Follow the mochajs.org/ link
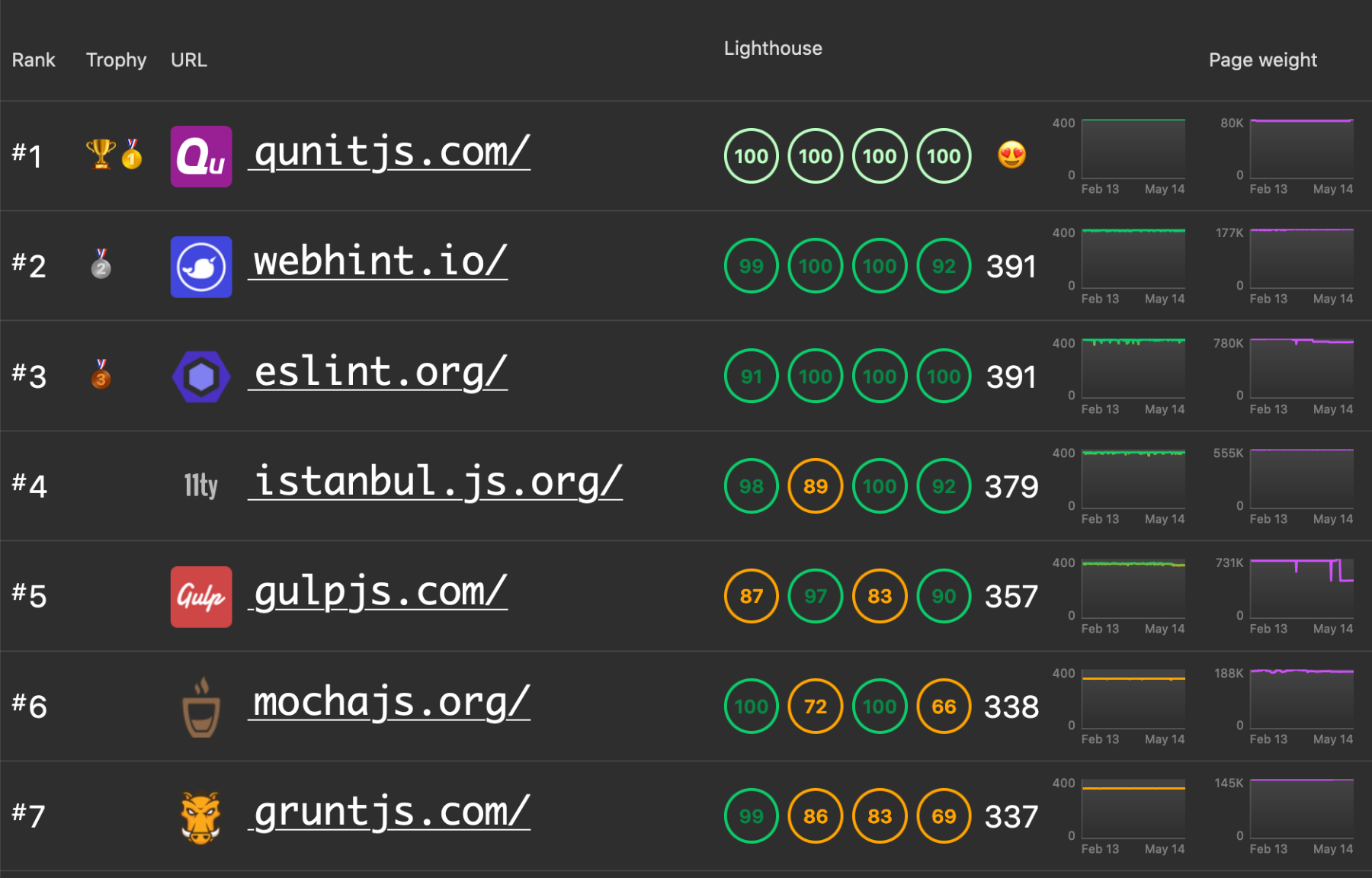Image resolution: width=1372 pixels, height=878 pixels. click(x=390, y=703)
